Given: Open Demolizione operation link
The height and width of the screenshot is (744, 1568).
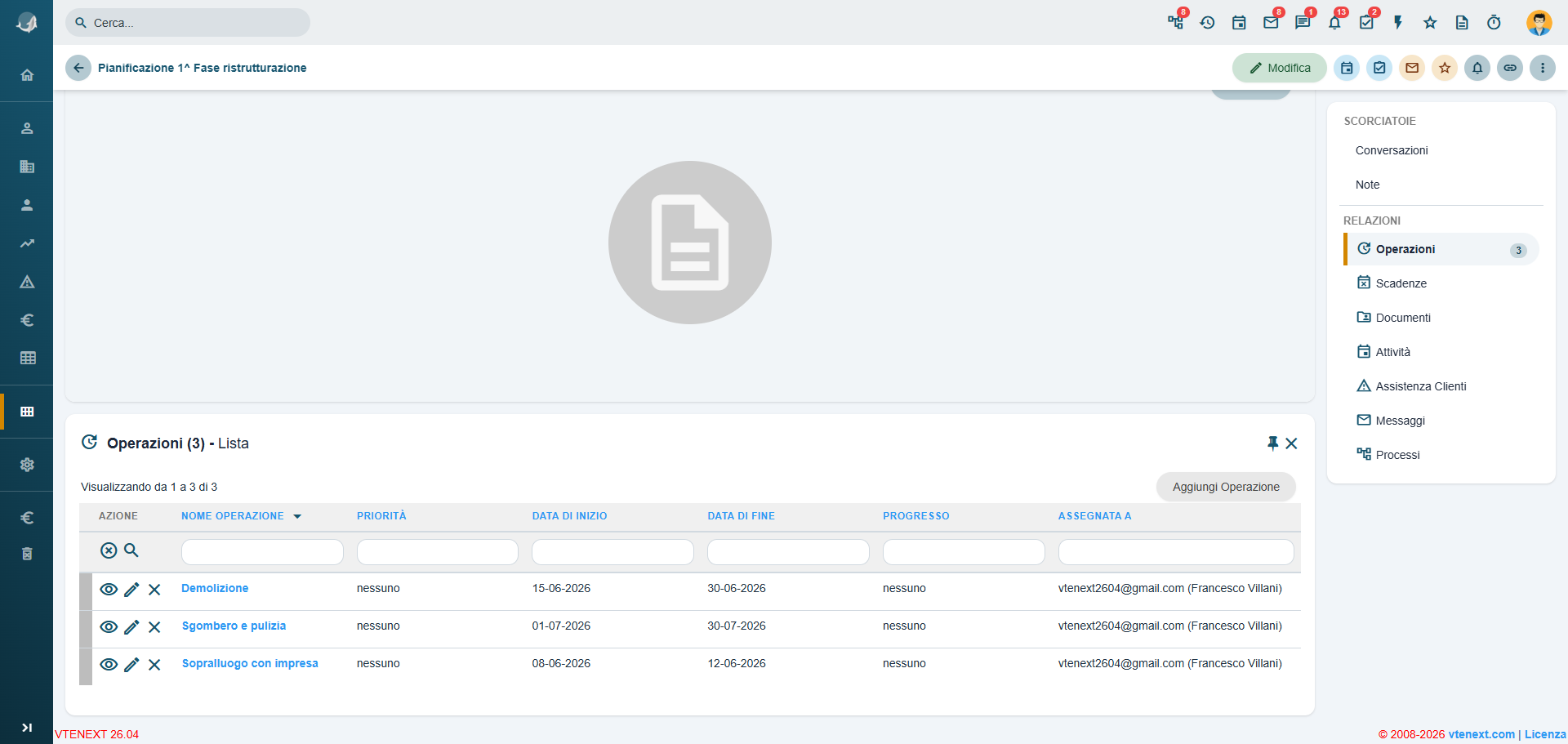Looking at the screenshot, I should [215, 588].
